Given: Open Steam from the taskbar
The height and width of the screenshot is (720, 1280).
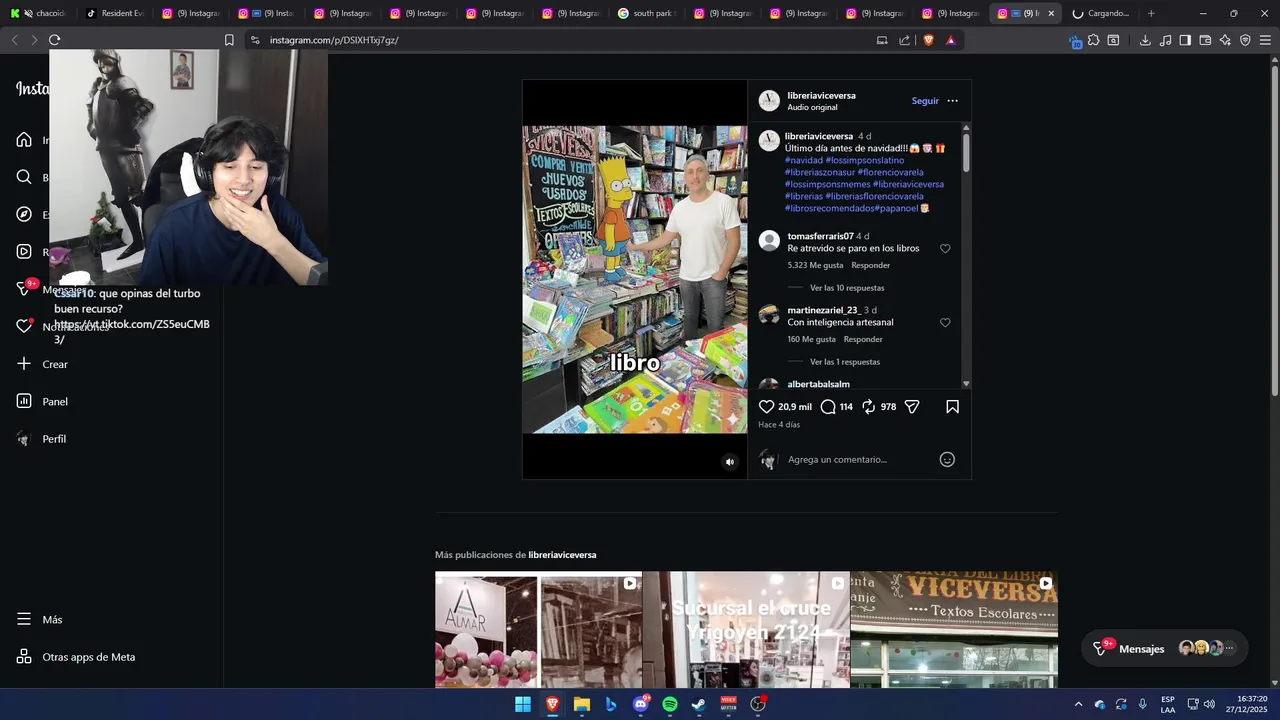Looking at the screenshot, I should 699,704.
